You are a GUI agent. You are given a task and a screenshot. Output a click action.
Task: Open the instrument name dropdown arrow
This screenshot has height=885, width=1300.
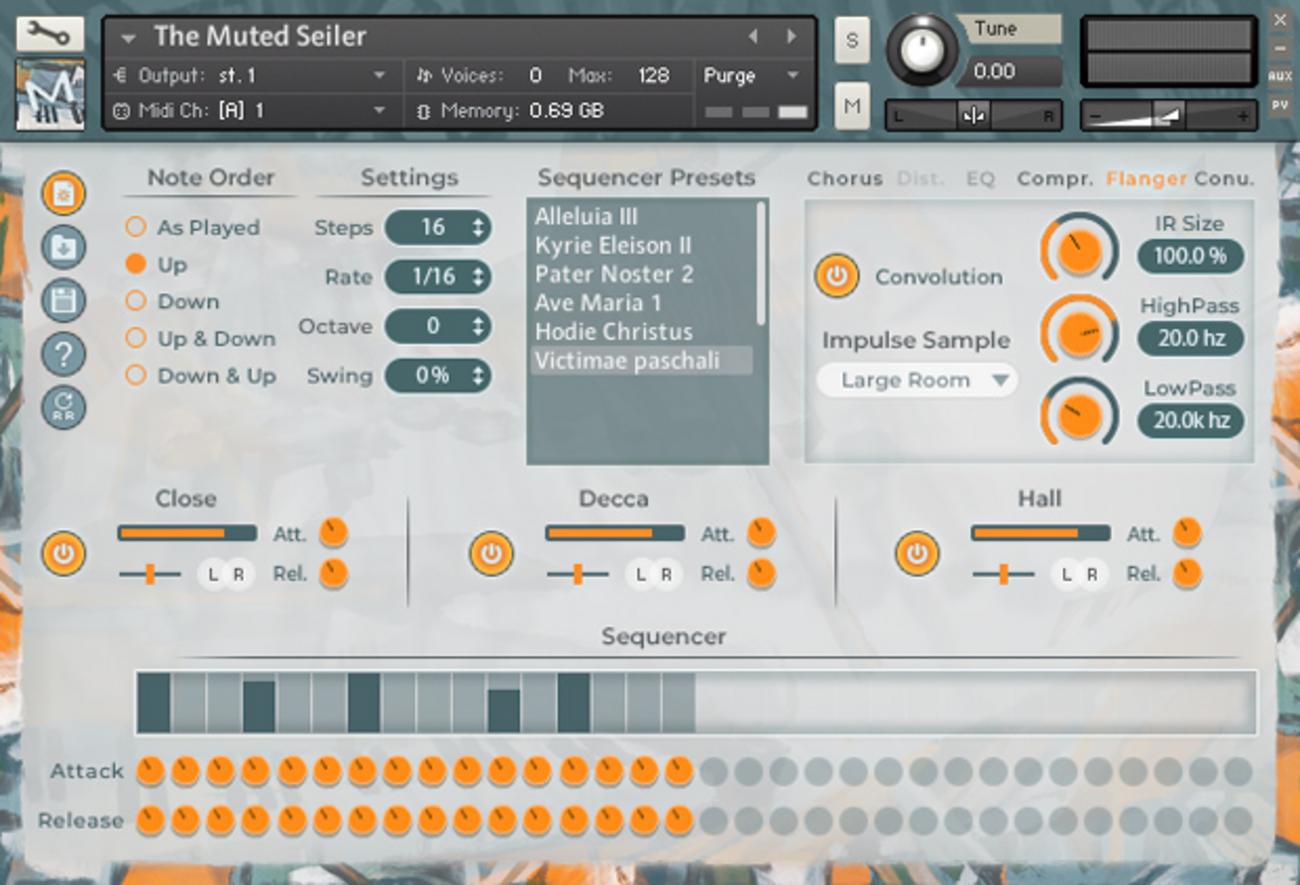coord(128,39)
